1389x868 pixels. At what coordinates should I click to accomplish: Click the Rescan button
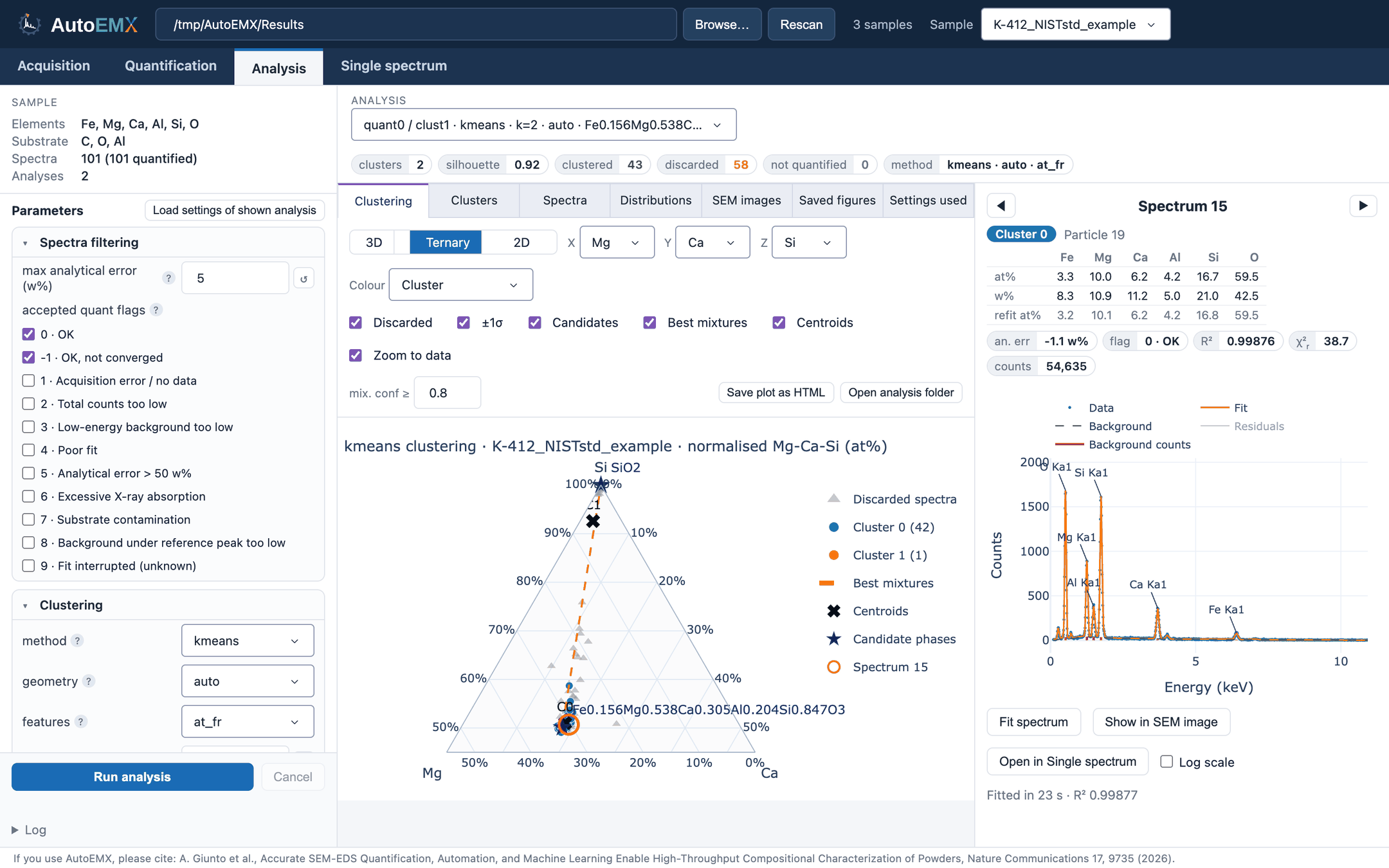point(801,24)
